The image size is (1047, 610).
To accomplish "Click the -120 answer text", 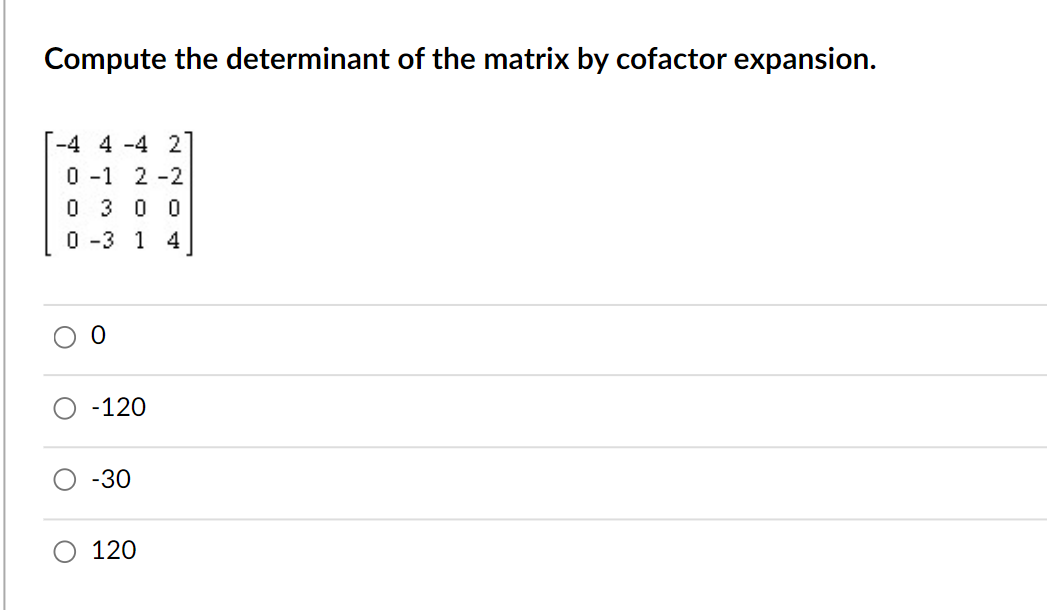I will coord(119,407).
